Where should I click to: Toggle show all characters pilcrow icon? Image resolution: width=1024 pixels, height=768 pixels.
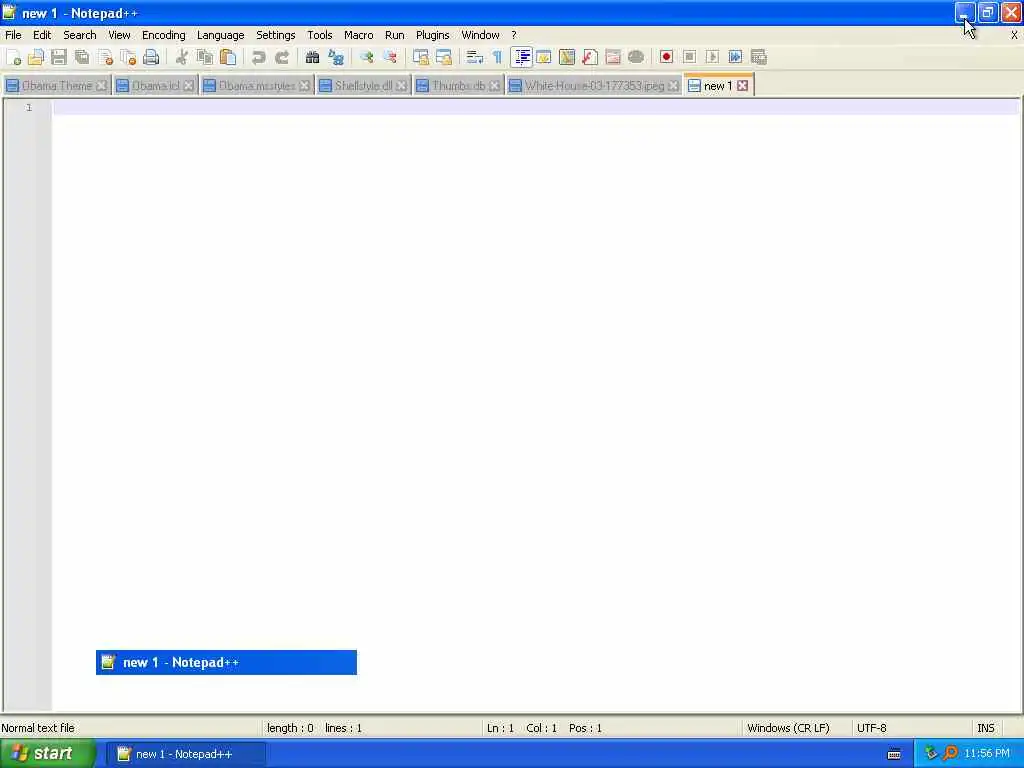pos(498,57)
